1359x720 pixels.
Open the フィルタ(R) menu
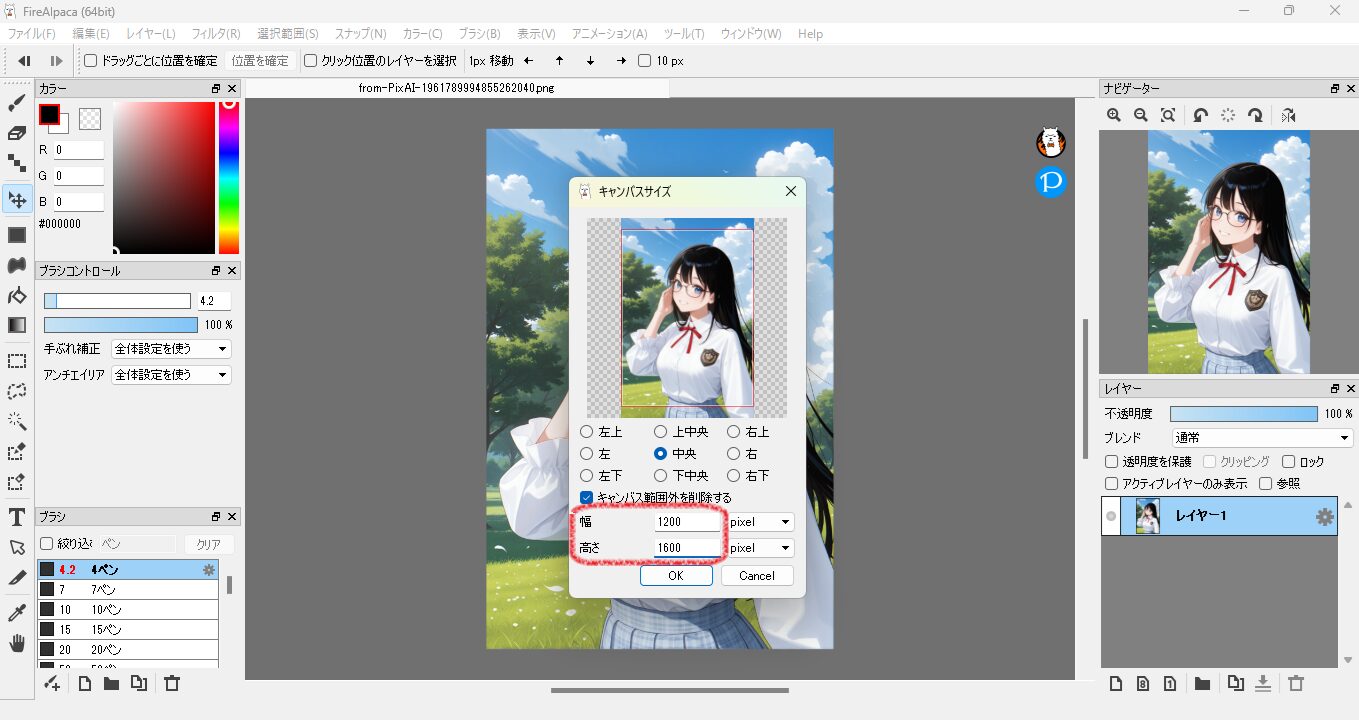(215, 34)
